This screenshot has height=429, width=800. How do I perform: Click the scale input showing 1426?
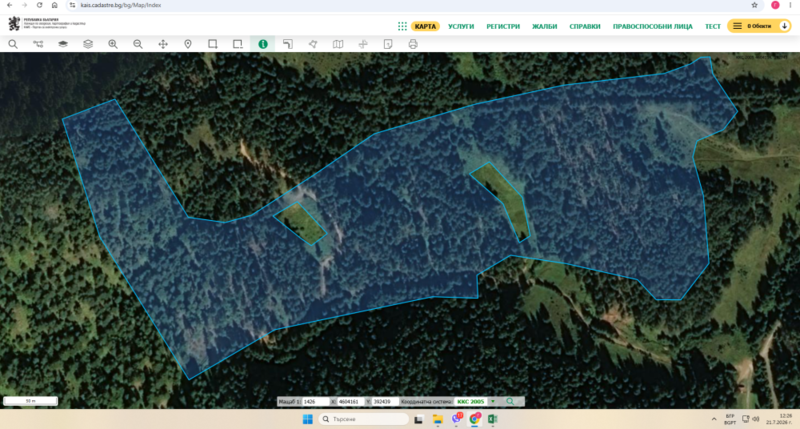point(315,401)
